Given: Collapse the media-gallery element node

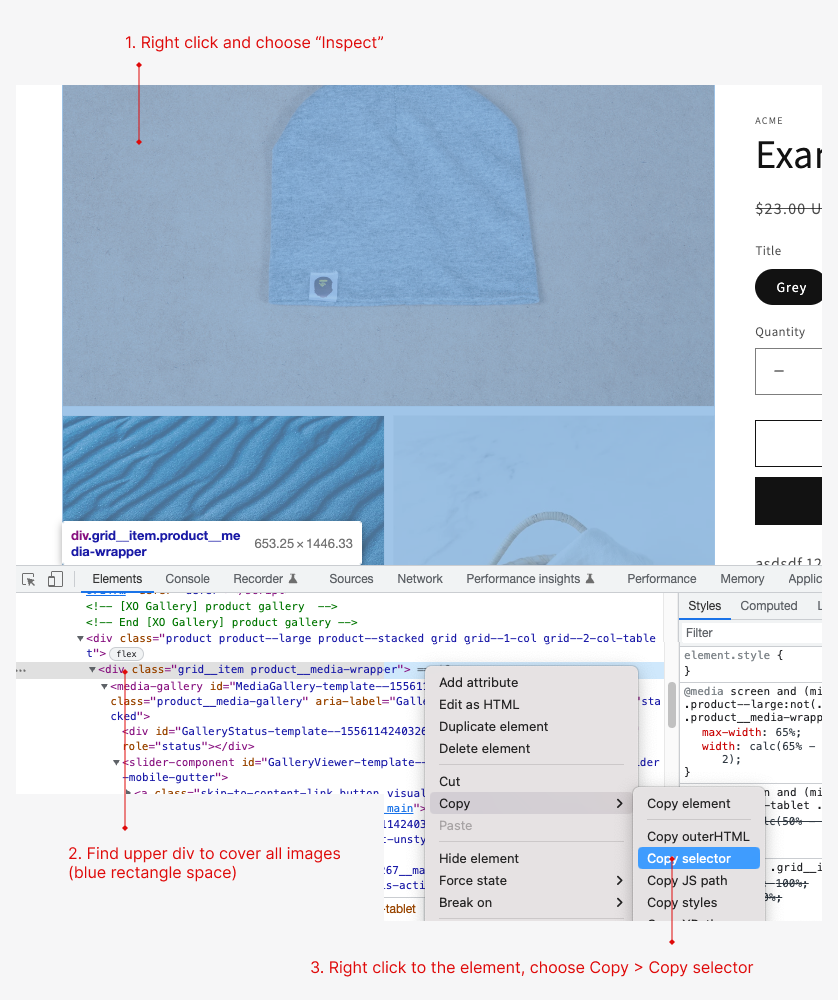Looking at the screenshot, I should coord(105,687).
